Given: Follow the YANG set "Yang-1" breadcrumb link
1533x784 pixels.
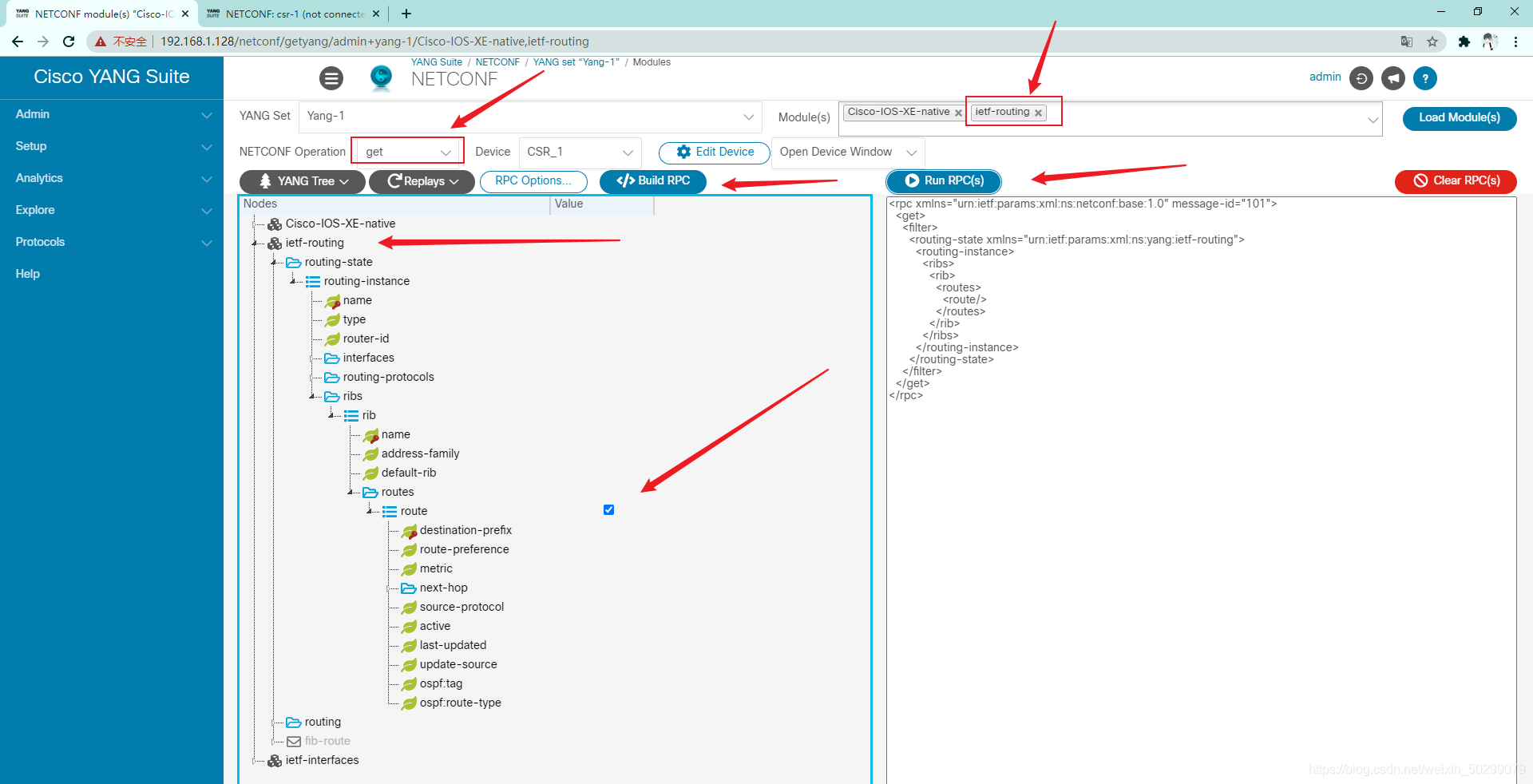Looking at the screenshot, I should tap(576, 62).
